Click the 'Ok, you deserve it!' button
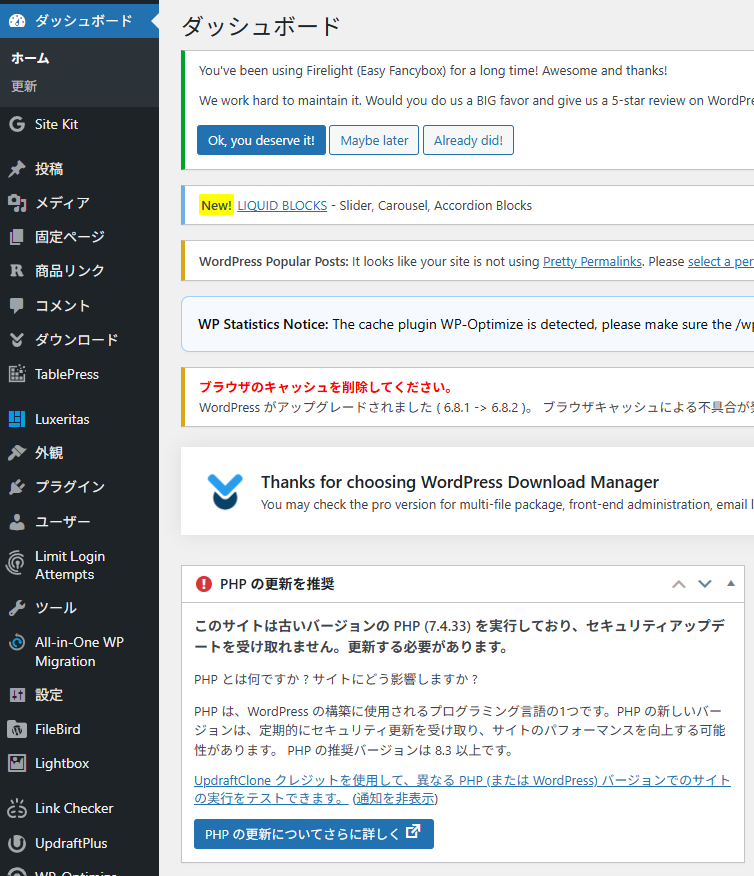 261,140
